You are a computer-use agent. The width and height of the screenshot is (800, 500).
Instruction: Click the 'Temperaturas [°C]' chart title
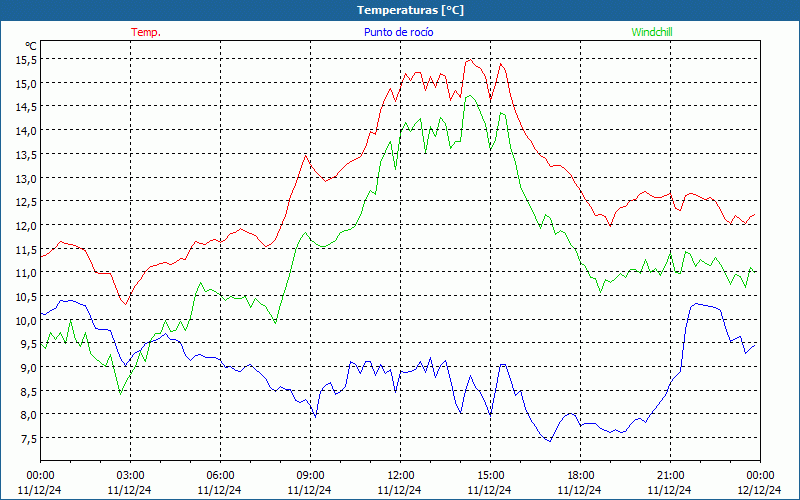coord(410,10)
